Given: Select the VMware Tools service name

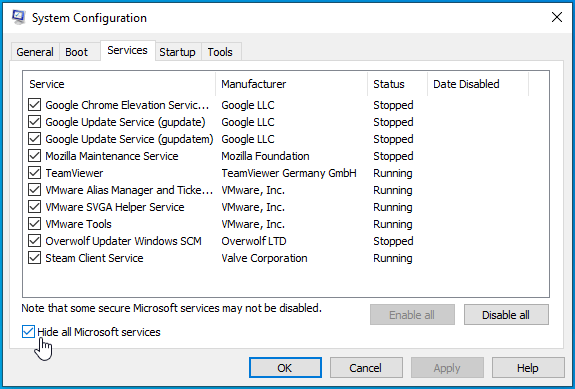Looking at the screenshot, I should coord(78,224).
